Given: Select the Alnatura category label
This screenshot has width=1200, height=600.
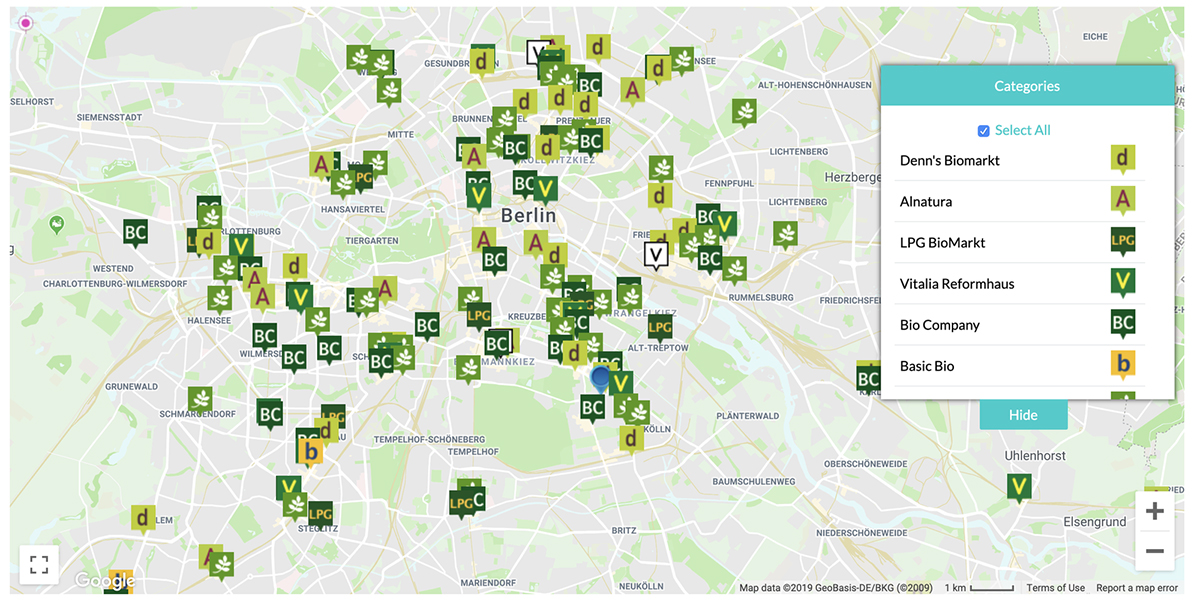Looking at the screenshot, I should (925, 202).
